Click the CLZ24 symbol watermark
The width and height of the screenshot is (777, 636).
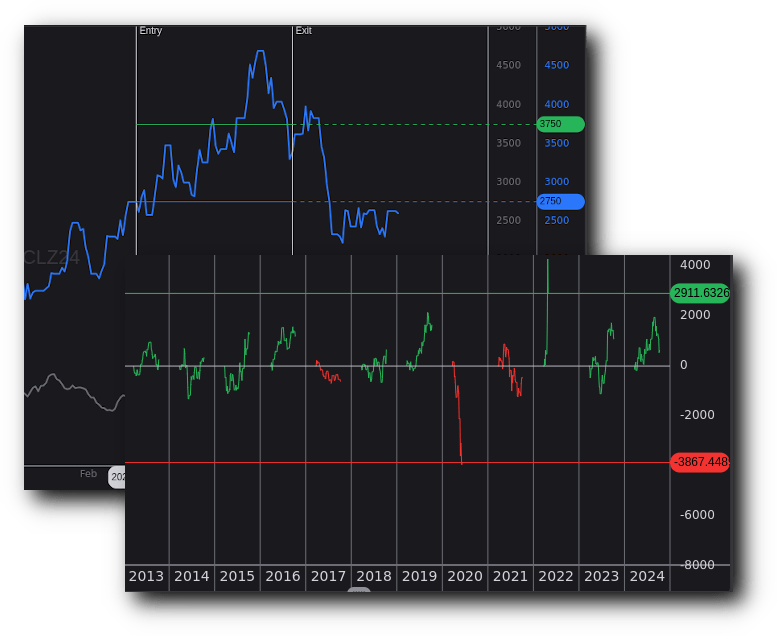pos(51,258)
